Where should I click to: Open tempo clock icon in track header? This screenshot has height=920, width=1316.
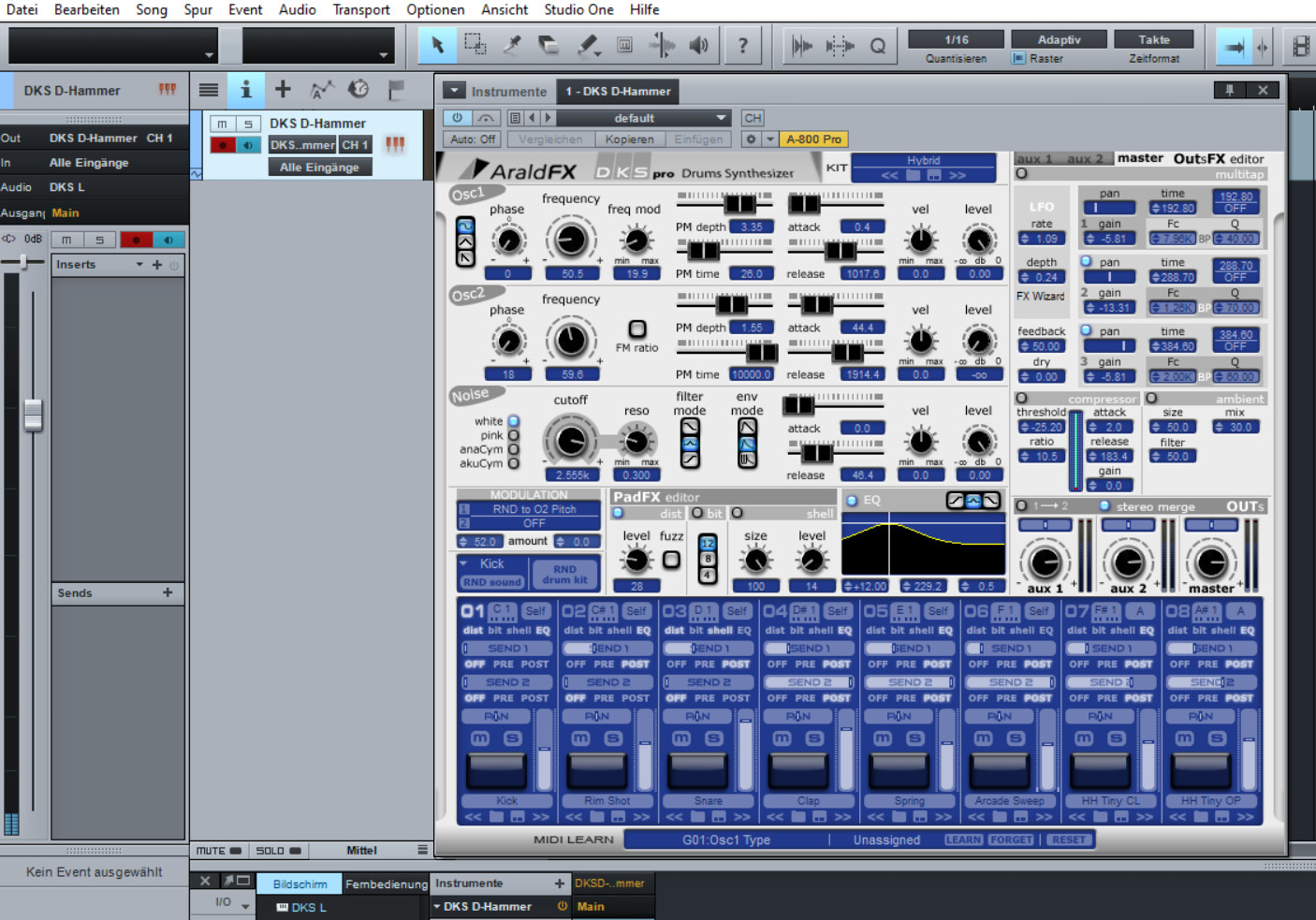[358, 90]
